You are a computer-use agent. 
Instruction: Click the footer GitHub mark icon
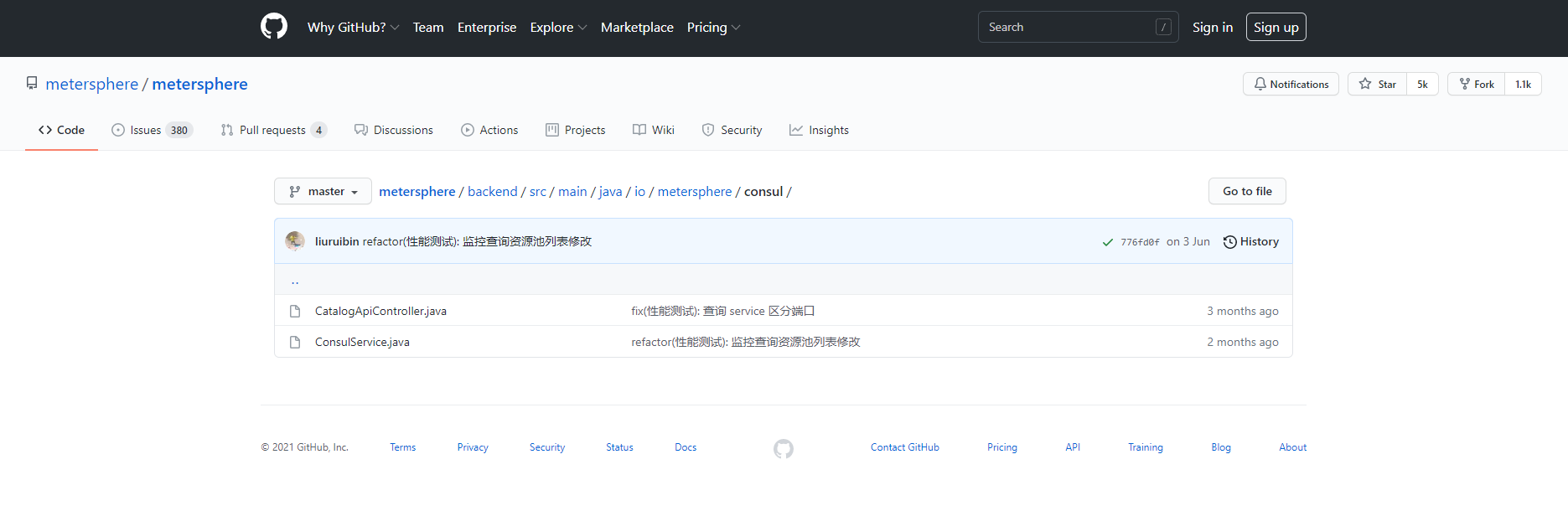pos(784,449)
